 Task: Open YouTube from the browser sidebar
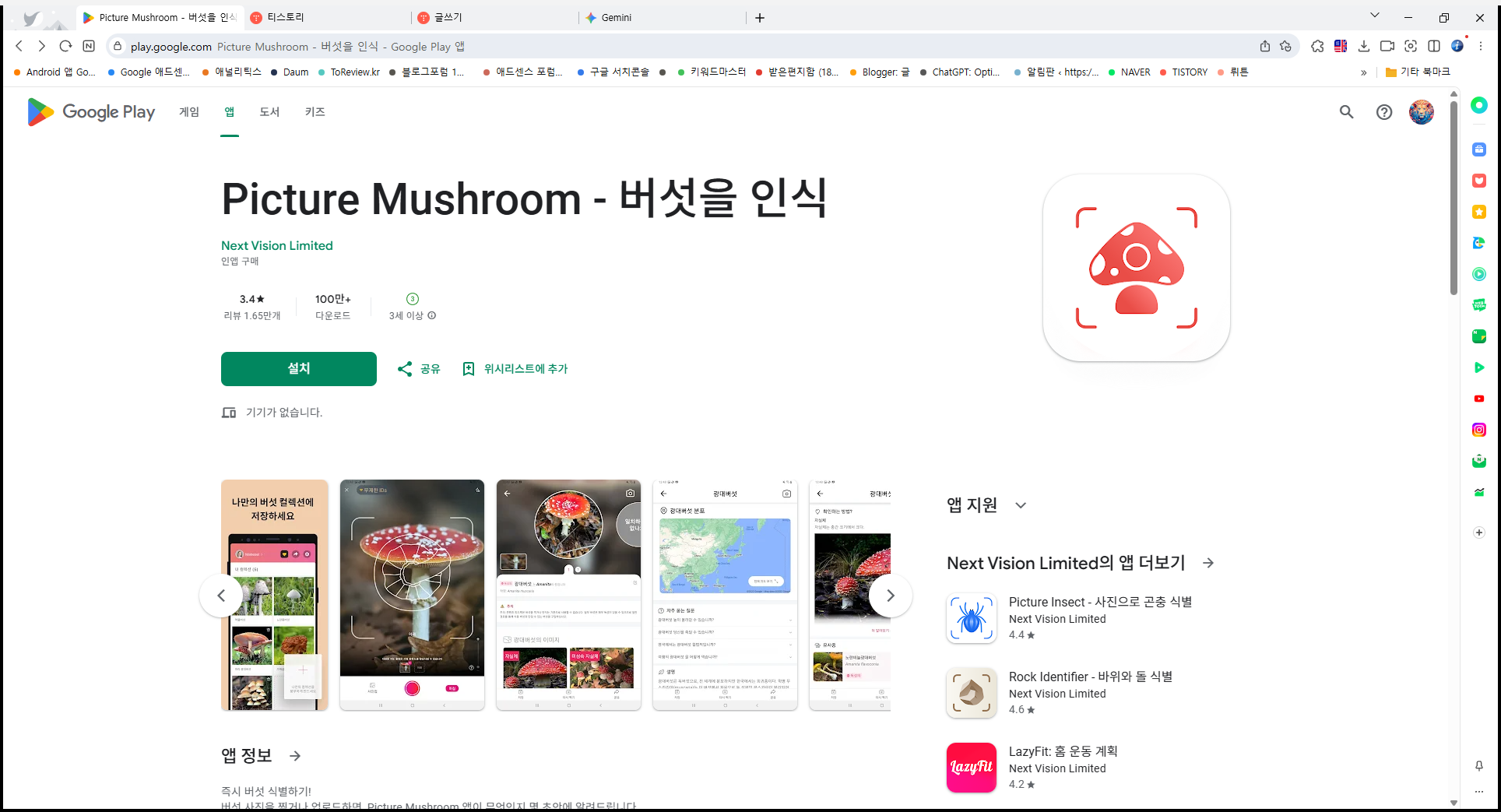point(1478,399)
